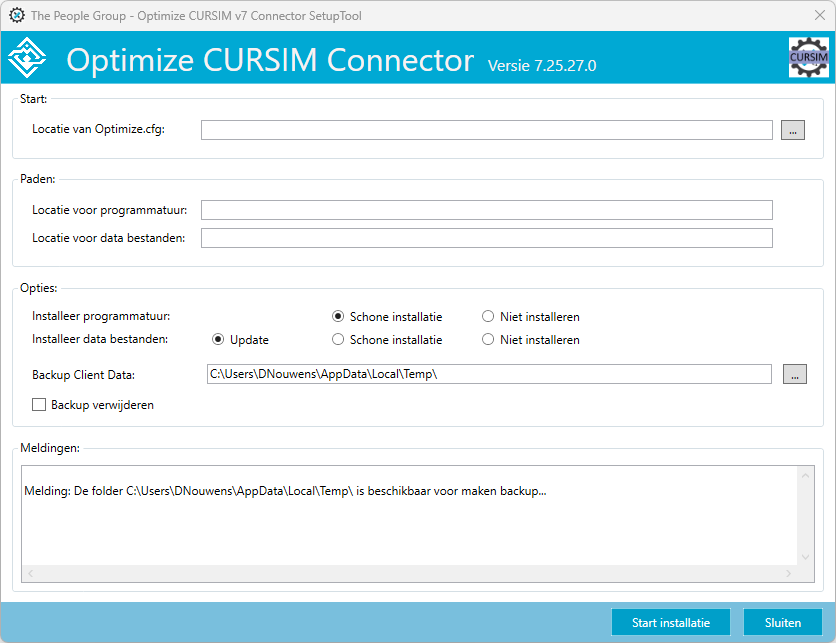Click scroll right arrow in Meldingen box
The image size is (836, 643).
click(x=789, y=573)
